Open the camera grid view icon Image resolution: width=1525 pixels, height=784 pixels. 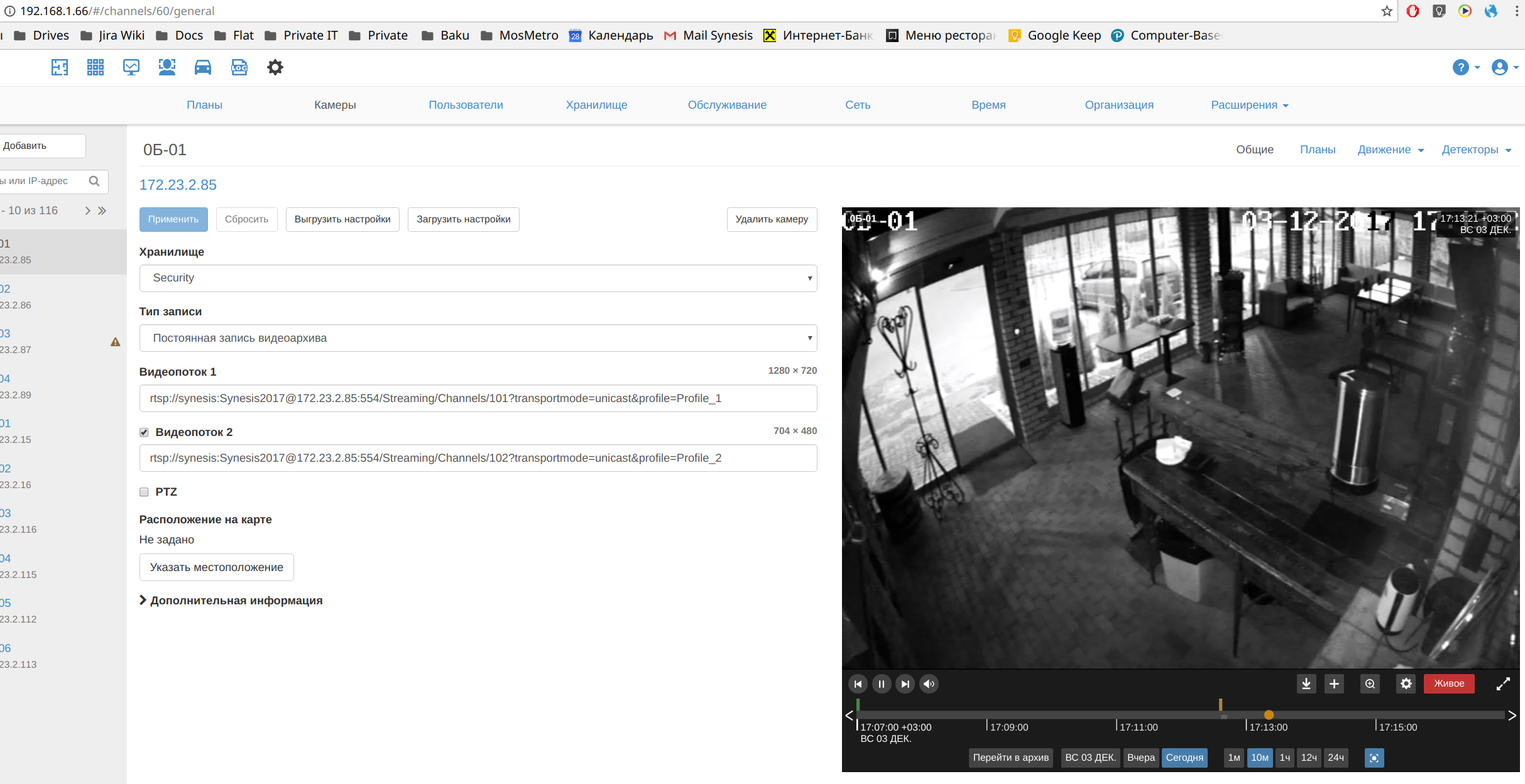[96, 67]
